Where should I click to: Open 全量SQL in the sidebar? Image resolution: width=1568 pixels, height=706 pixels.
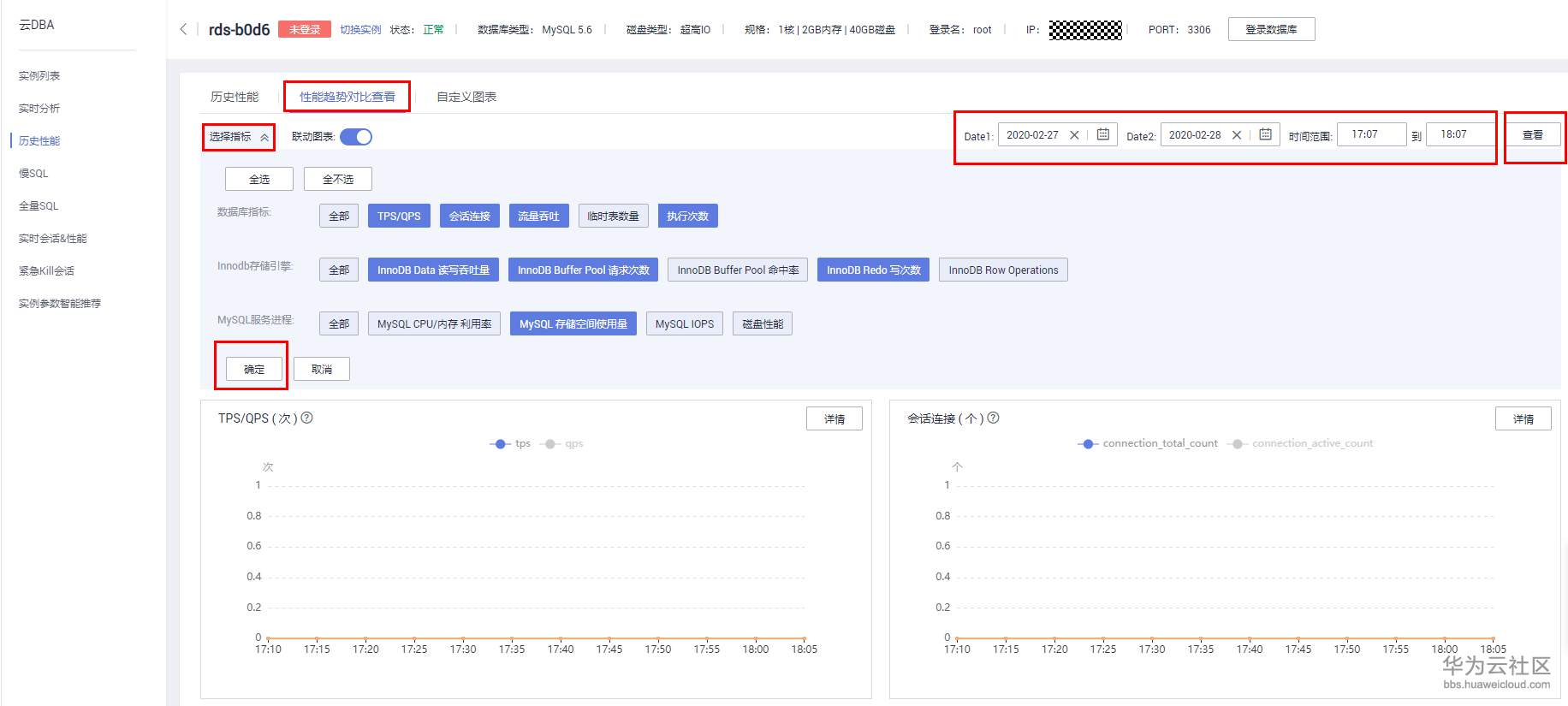click(x=39, y=205)
